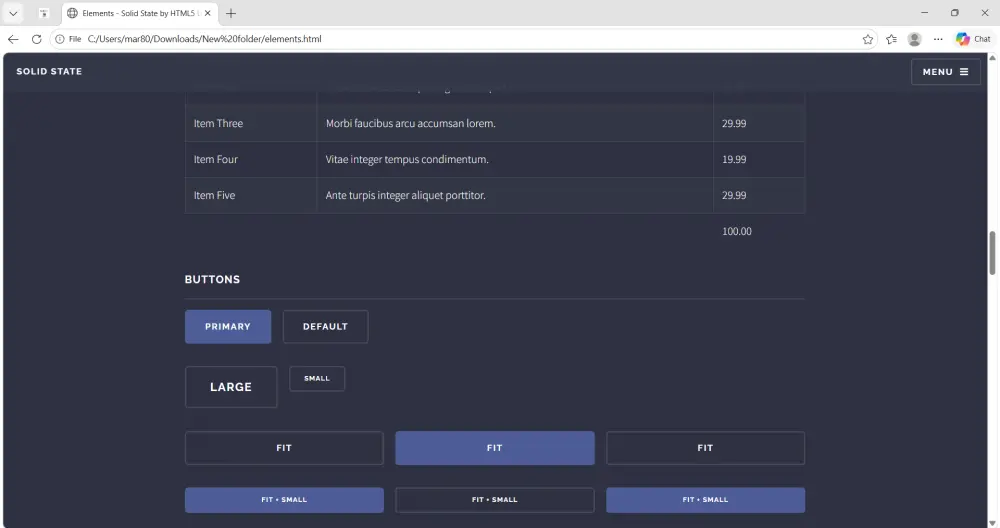Reload the page with refresh icon
Image resolution: width=1000 pixels, height=528 pixels.
36,39
